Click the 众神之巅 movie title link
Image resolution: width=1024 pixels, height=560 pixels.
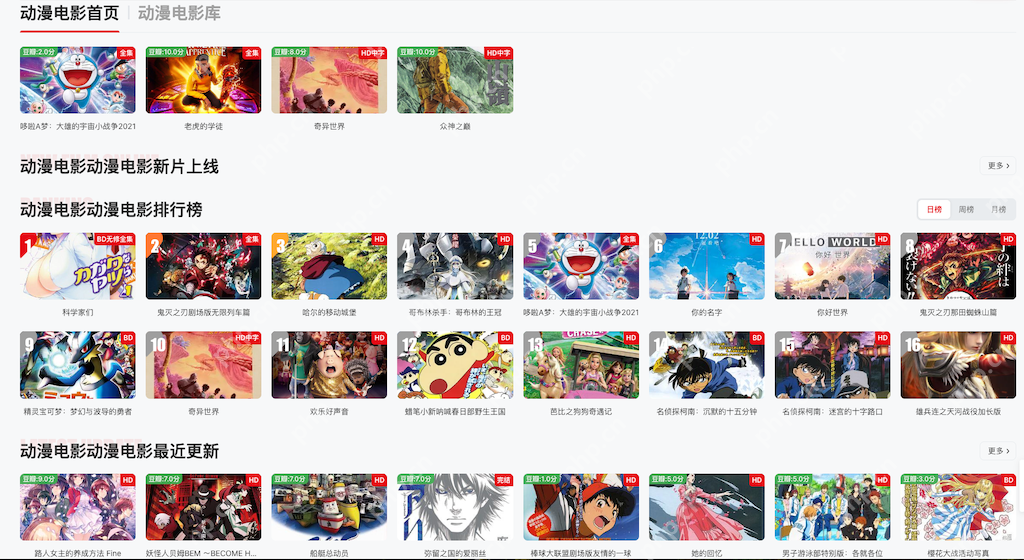455,127
